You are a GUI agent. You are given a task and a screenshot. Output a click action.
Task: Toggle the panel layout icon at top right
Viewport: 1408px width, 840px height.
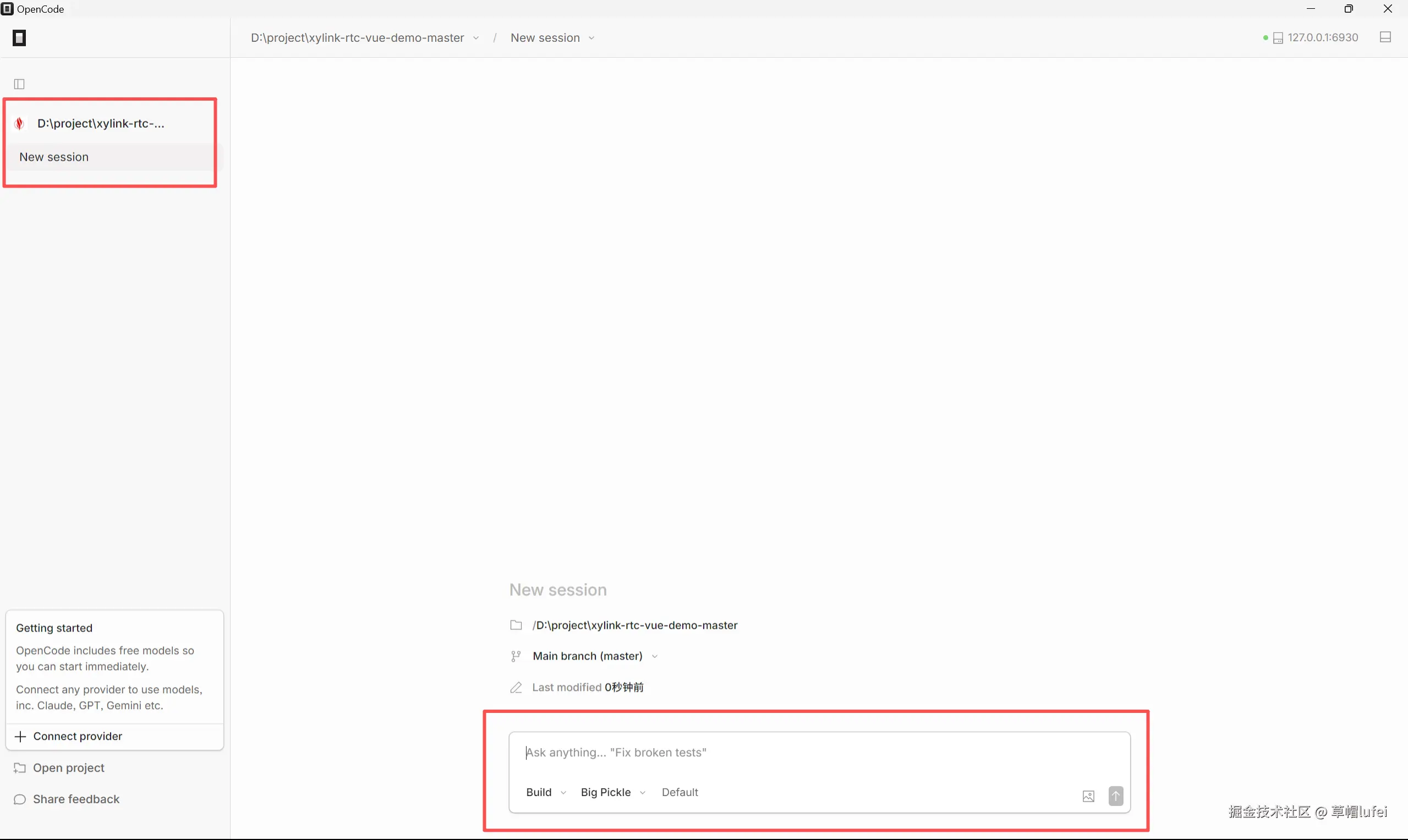pyautogui.click(x=1385, y=37)
